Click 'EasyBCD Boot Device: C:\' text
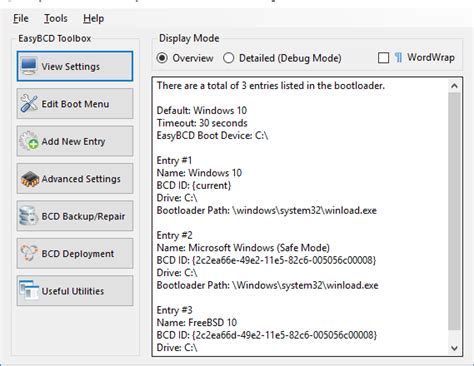Image resolution: width=474 pixels, height=366 pixels. click(x=212, y=136)
